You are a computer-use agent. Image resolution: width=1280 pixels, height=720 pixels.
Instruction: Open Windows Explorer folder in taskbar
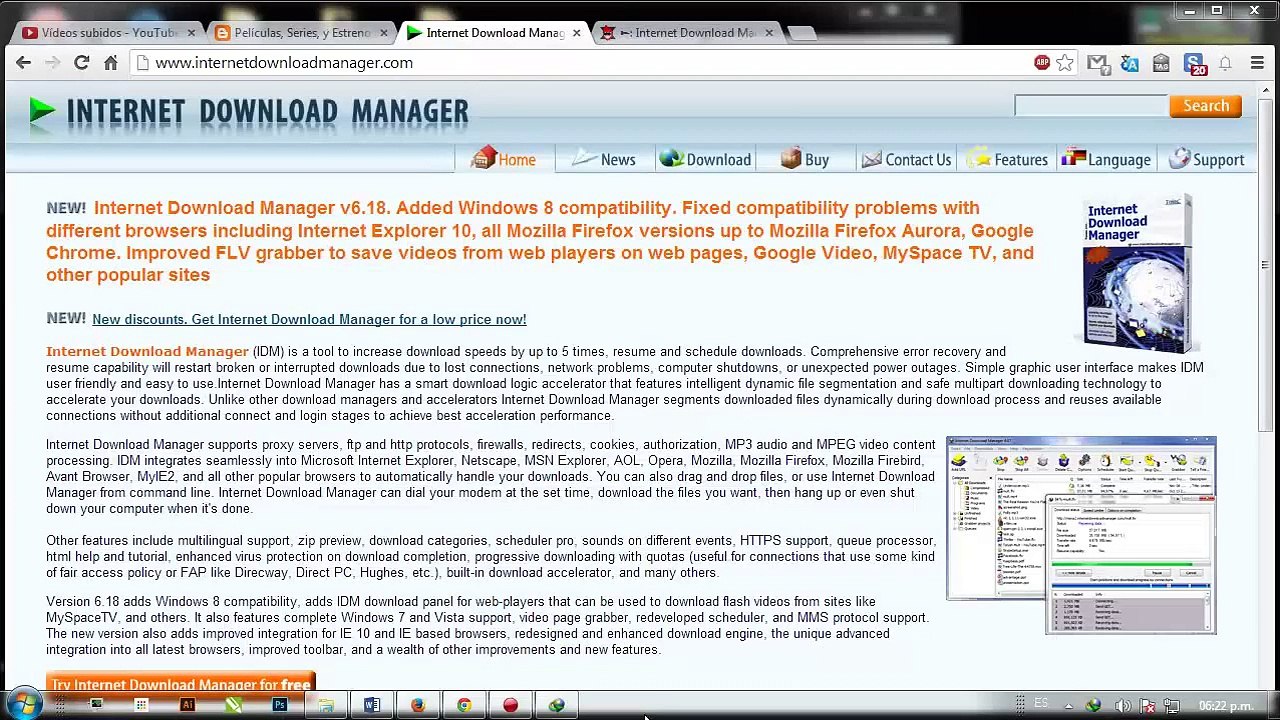pyautogui.click(x=326, y=705)
